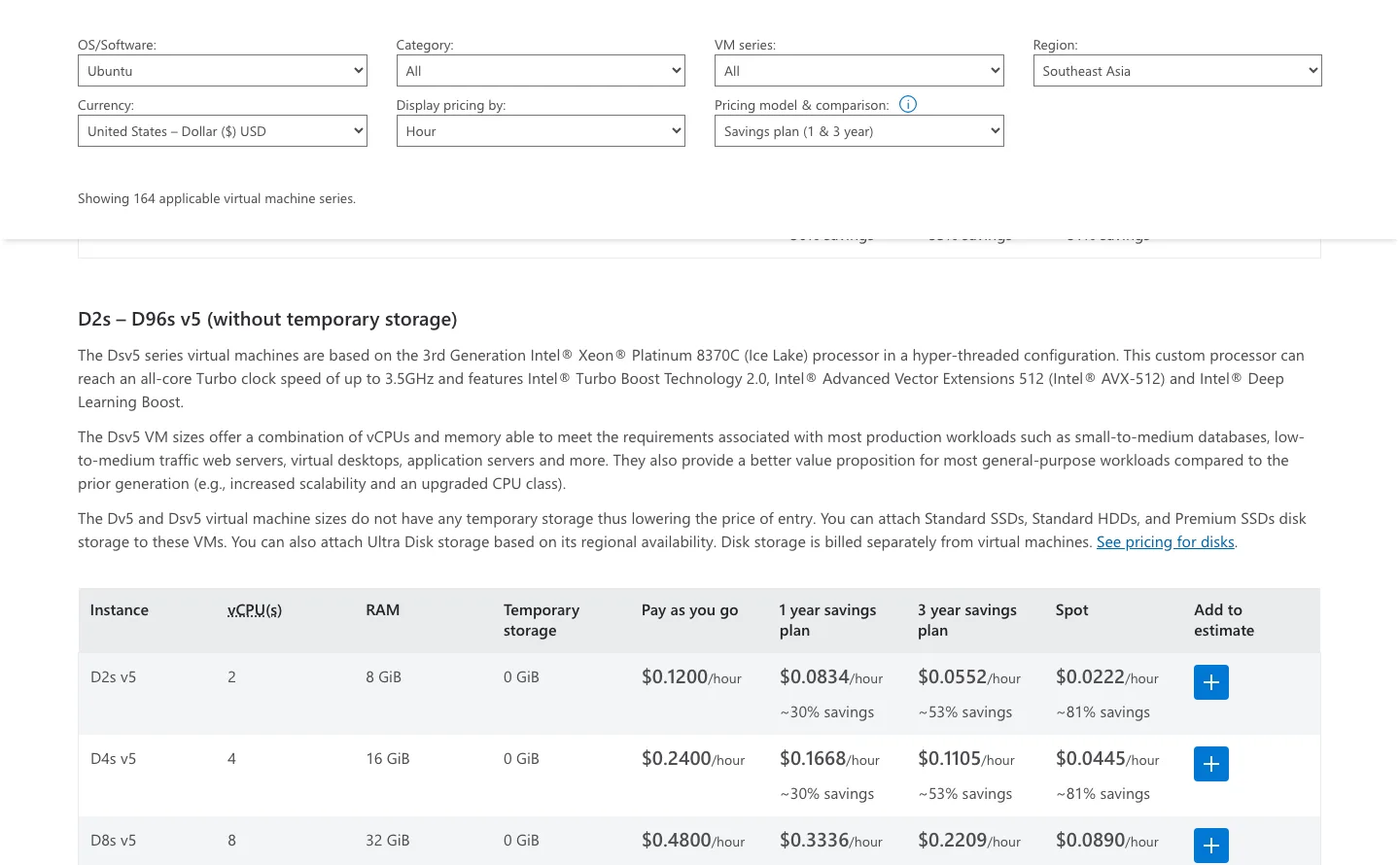Open the Region dropdown set to Southeast Asia
Screen dimensions: 1400x865
point(1177,71)
